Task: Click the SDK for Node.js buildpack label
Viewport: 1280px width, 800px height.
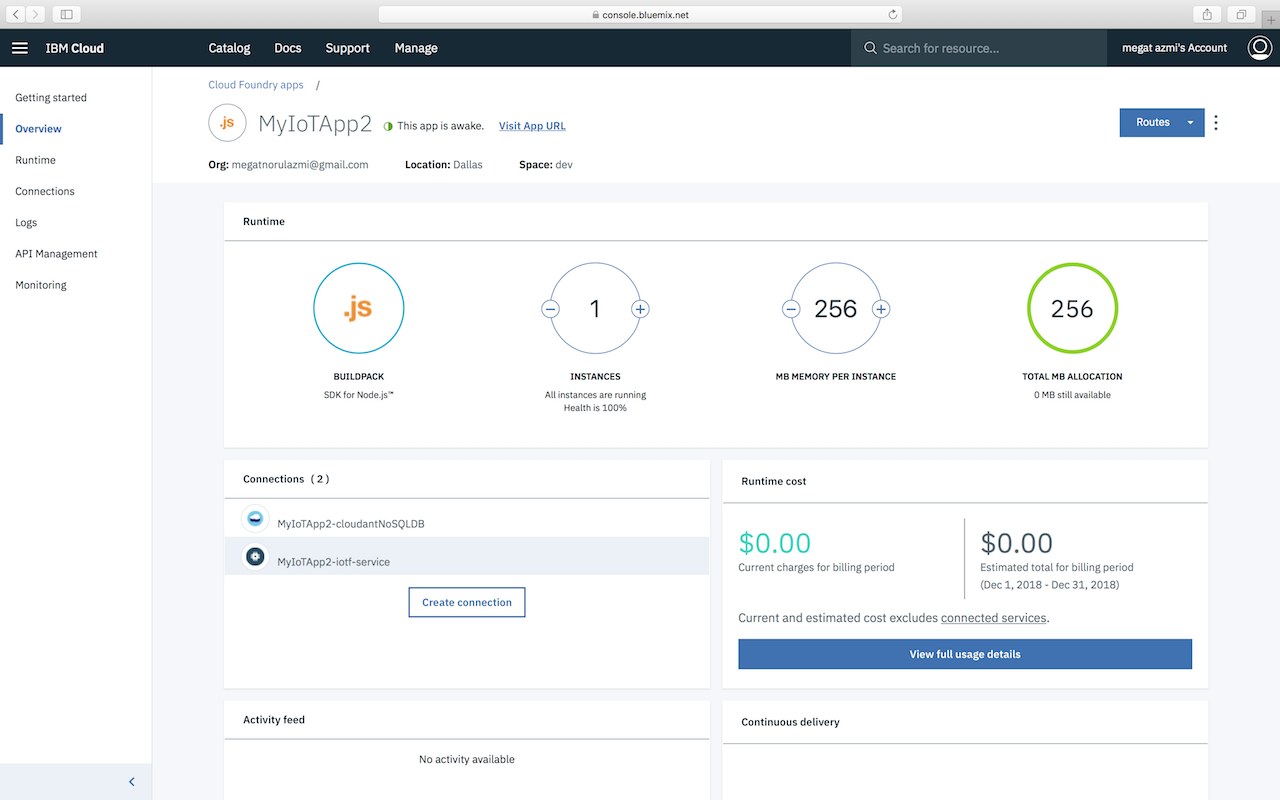Action: (358, 394)
